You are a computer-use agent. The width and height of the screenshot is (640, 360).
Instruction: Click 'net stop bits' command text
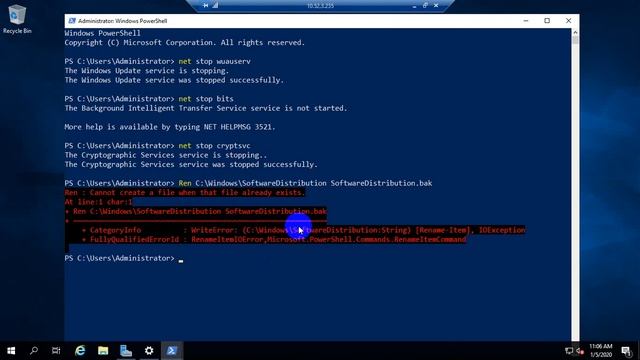coord(206,99)
